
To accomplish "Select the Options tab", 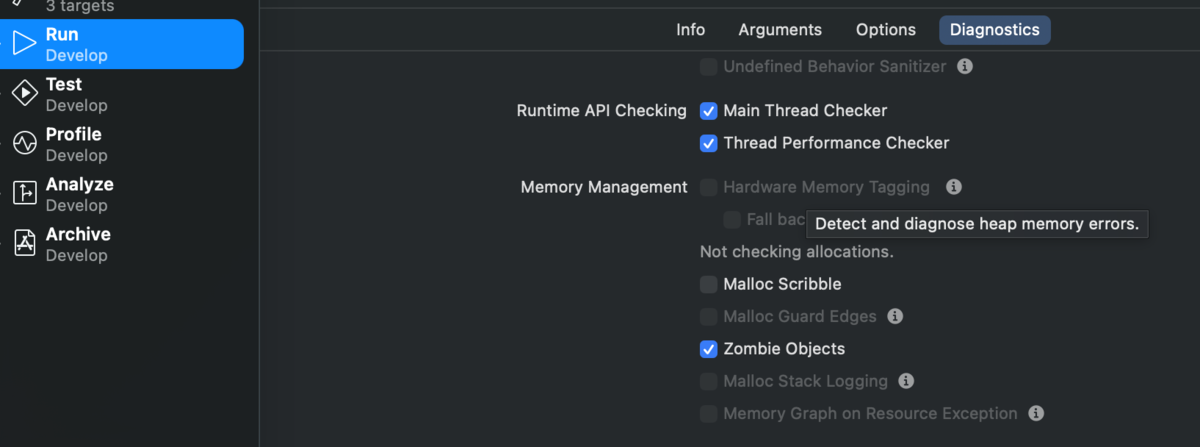I will tap(886, 30).
